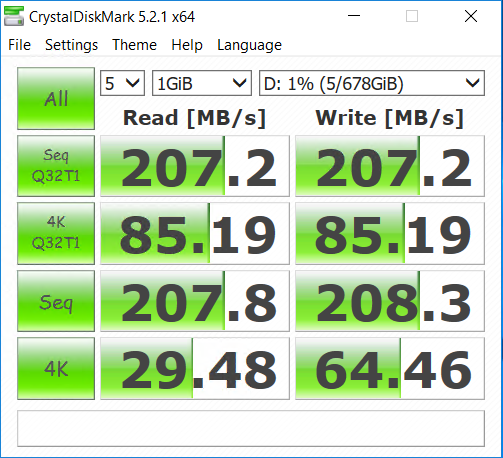Select the Seq read result 207.8

tap(195, 301)
